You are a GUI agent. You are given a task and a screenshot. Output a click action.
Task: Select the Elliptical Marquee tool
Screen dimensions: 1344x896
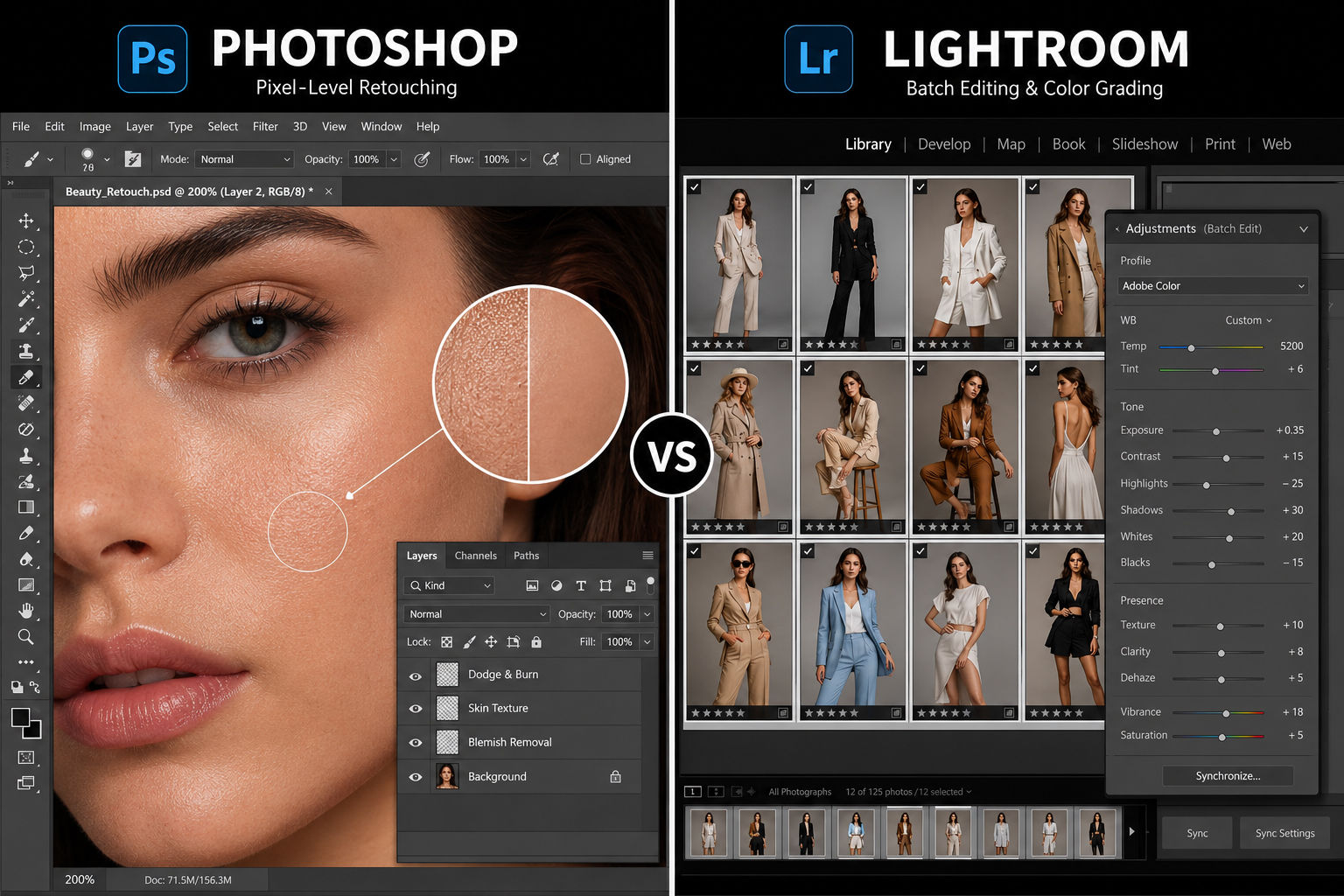pyautogui.click(x=26, y=247)
